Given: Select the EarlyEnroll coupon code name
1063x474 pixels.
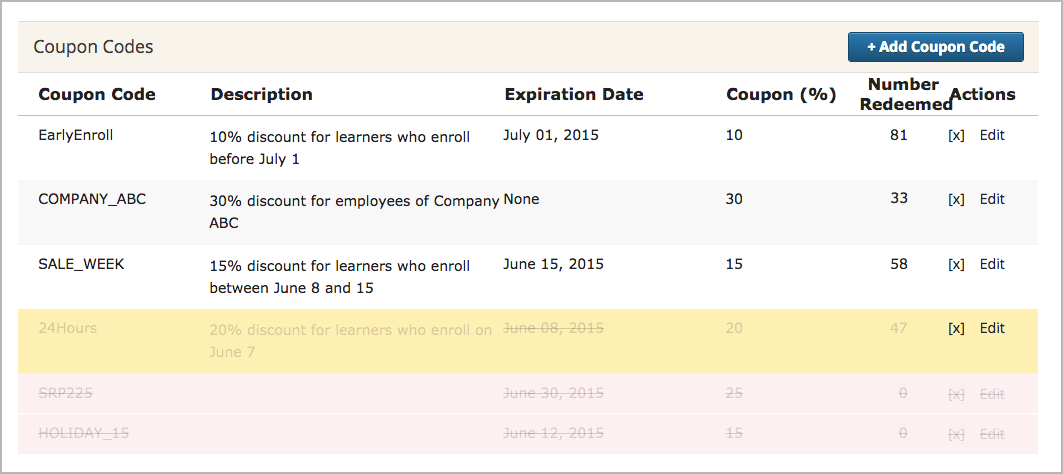Looking at the screenshot, I should pos(76,134).
